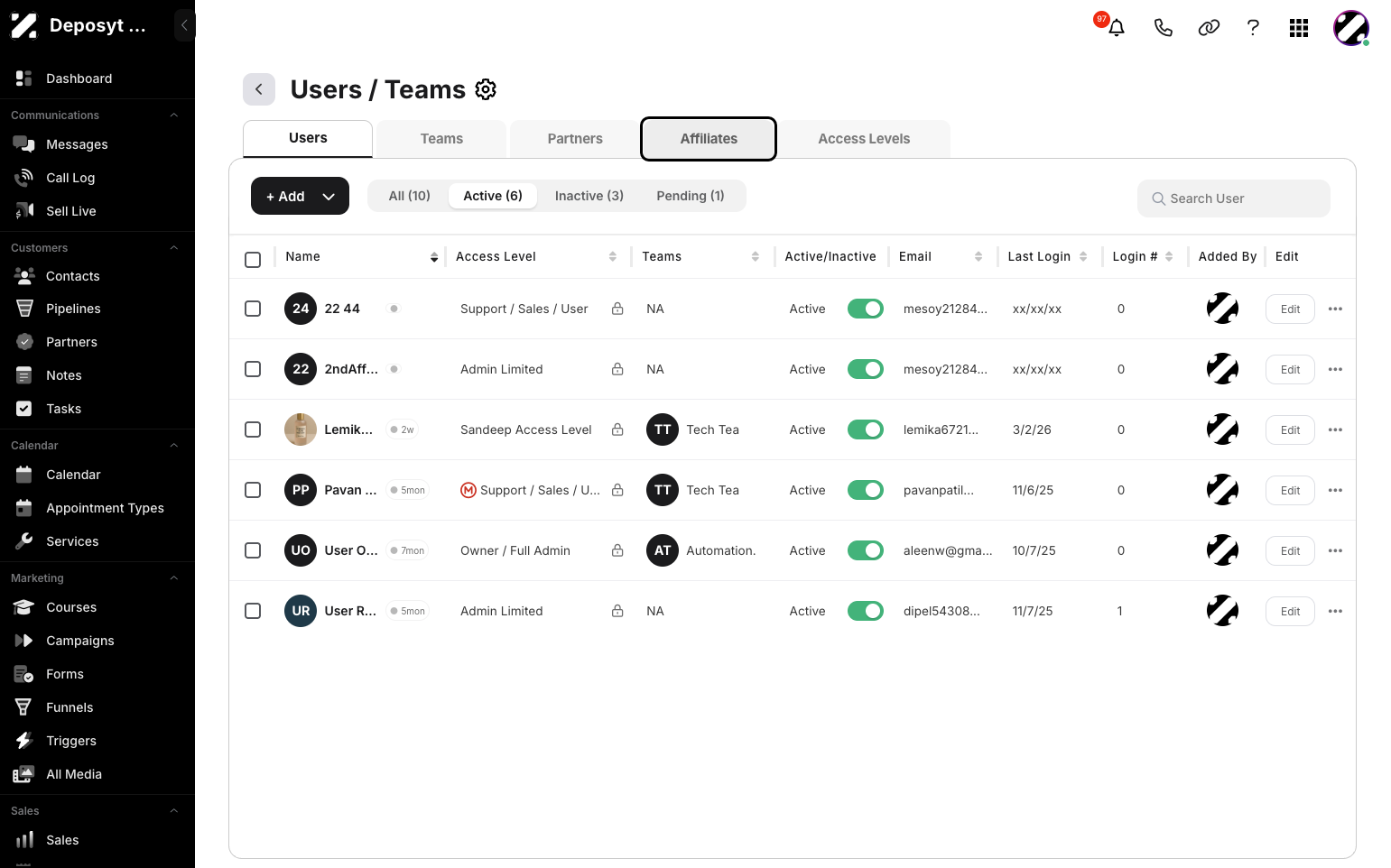Collapse the Sales sidebar section
The width and height of the screenshot is (1391, 868).
[x=174, y=811]
